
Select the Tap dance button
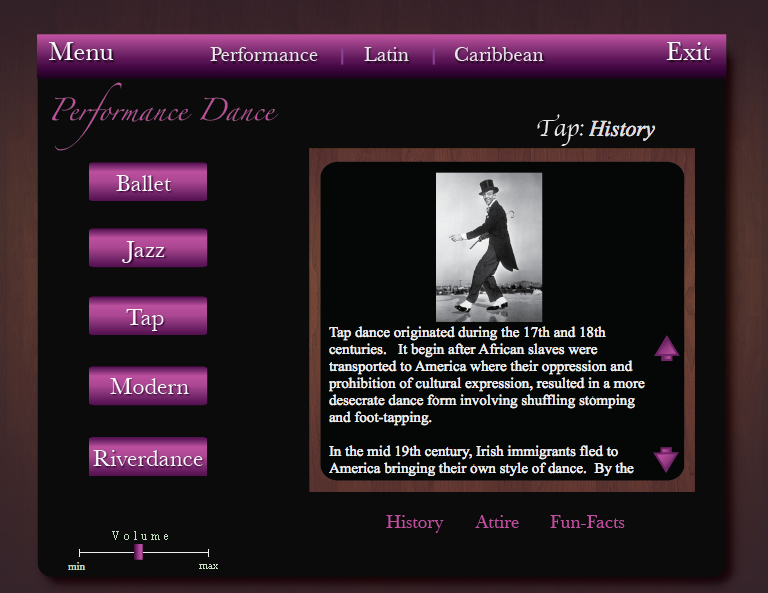pyautogui.click(x=148, y=316)
